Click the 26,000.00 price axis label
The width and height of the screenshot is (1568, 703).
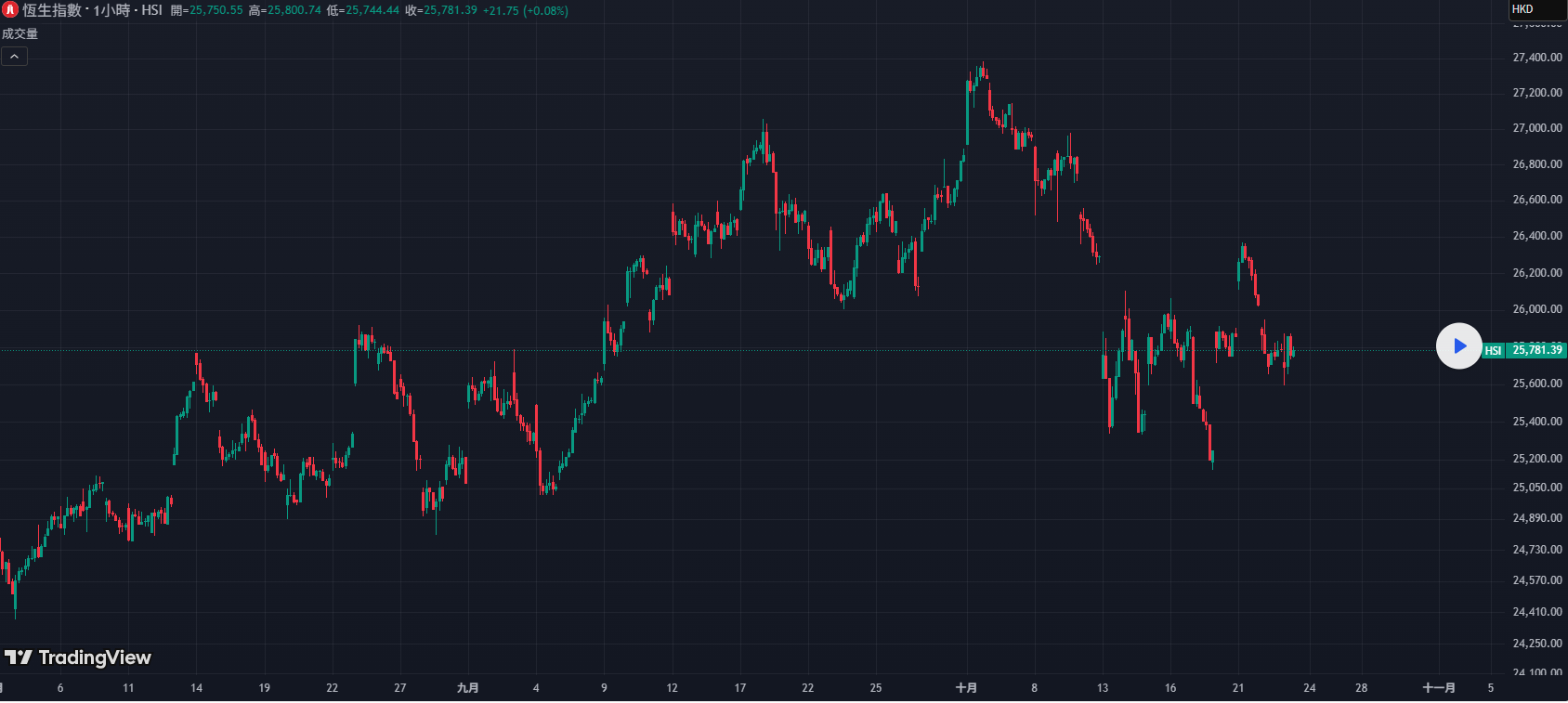pos(1537,309)
